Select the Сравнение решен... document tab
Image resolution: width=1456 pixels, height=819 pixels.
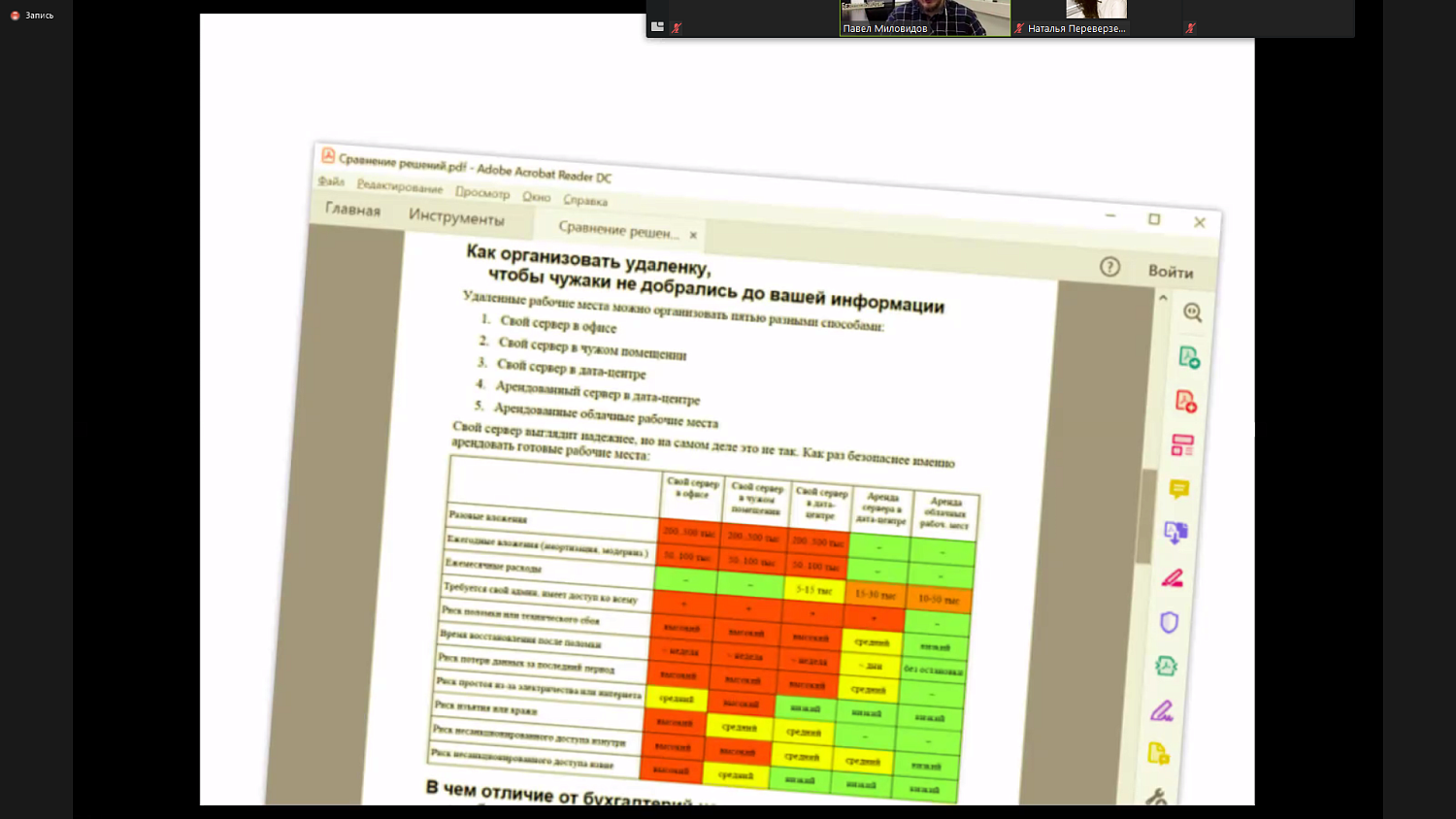click(x=617, y=230)
